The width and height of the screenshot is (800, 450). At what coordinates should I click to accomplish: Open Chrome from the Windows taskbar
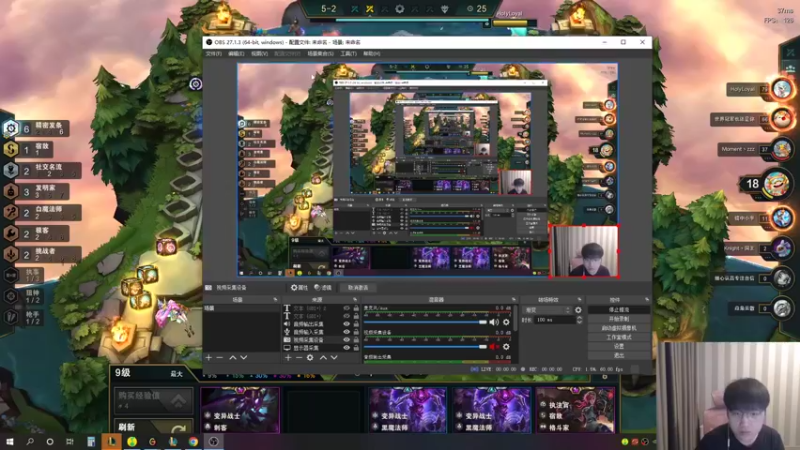tap(193, 442)
